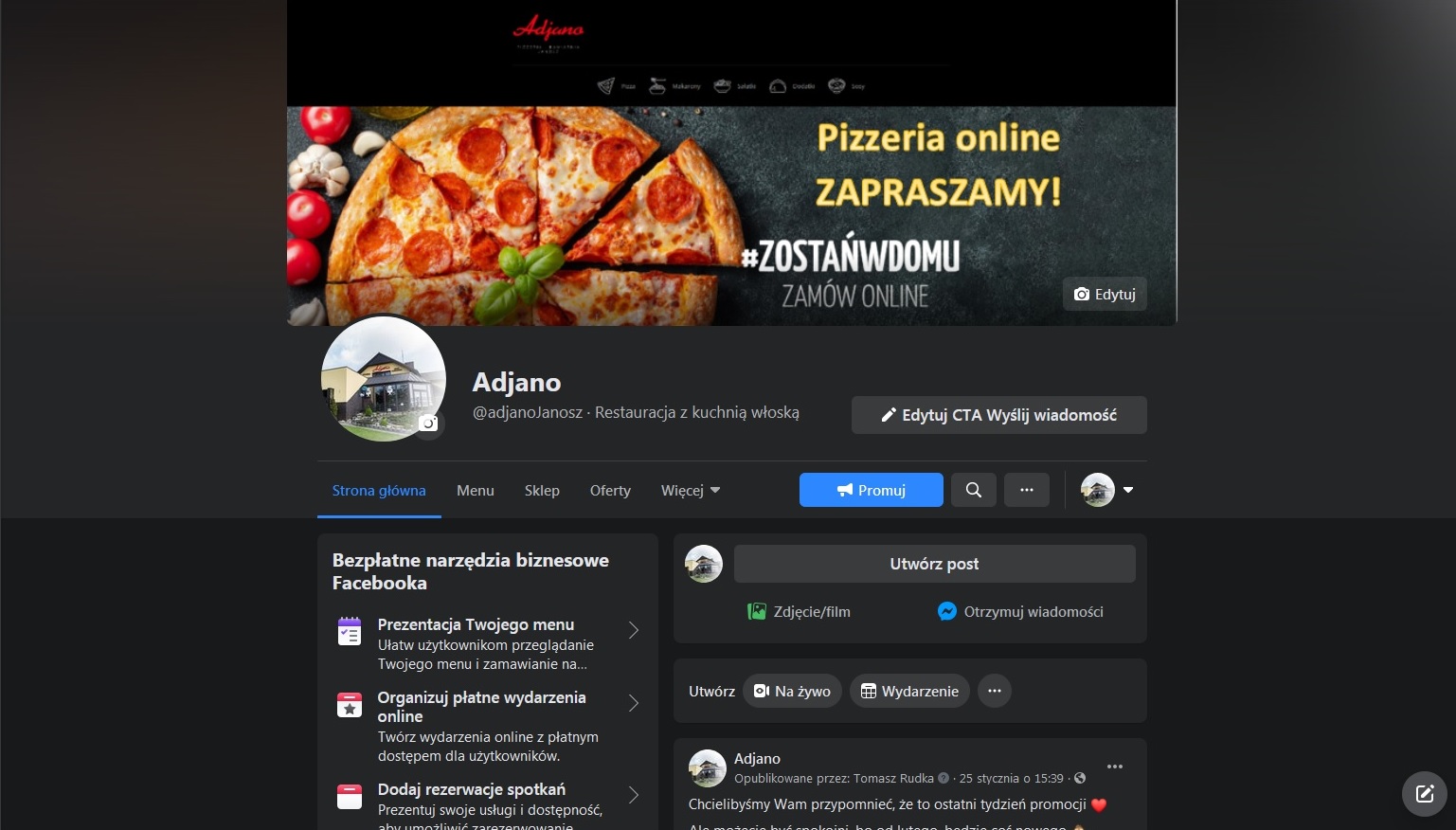
Task: Expand chevron beside Dodaj rezerwacje spotkań
Action: [x=634, y=795]
